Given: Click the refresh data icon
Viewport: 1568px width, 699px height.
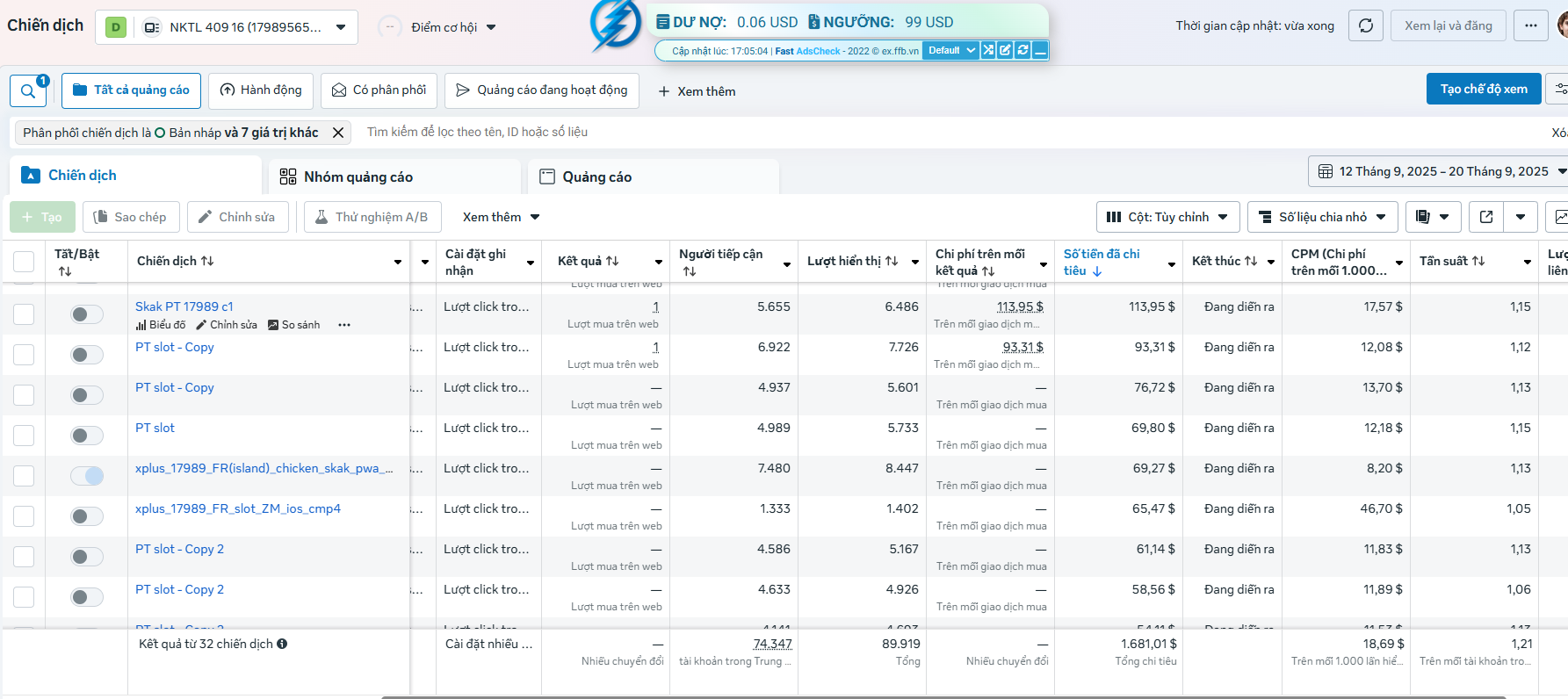Looking at the screenshot, I should (1366, 25).
